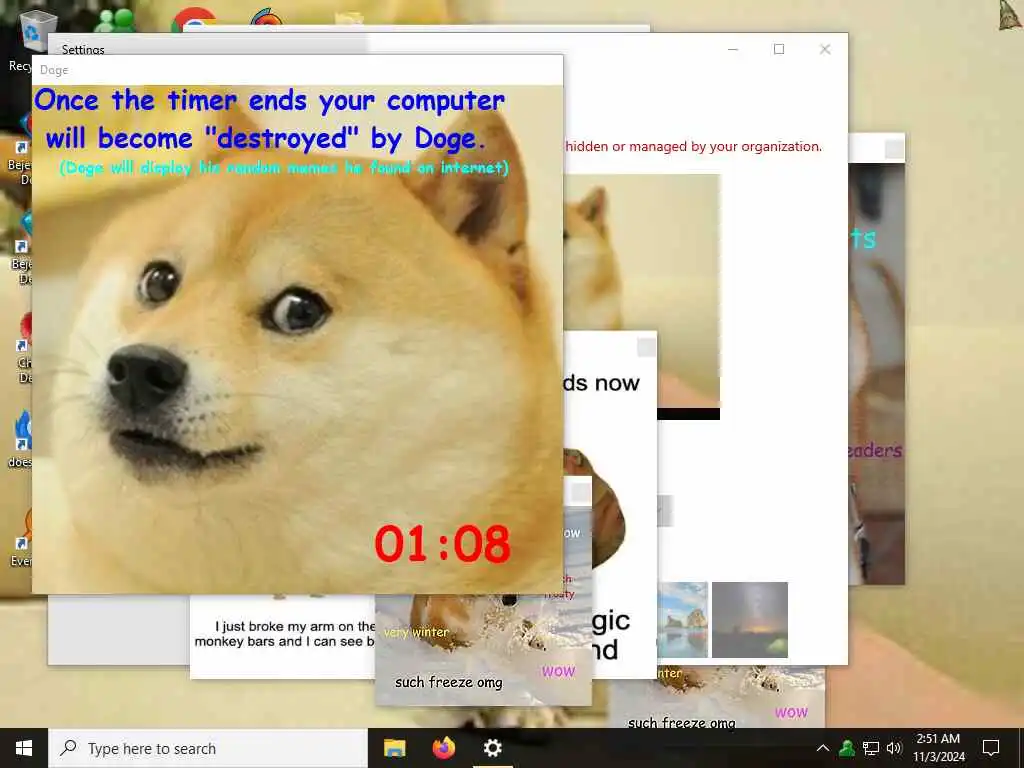Image resolution: width=1024 pixels, height=768 pixels.
Task: Click the "such freeze omg" white caption
Action: [449, 682]
